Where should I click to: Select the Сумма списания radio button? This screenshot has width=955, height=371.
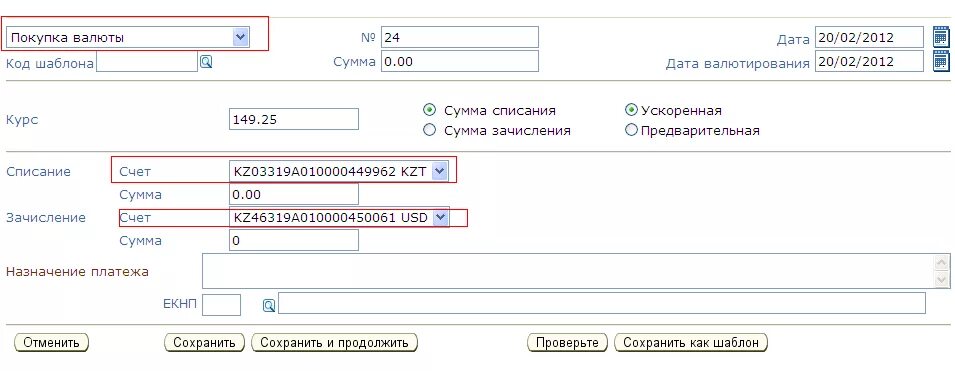pyautogui.click(x=430, y=110)
